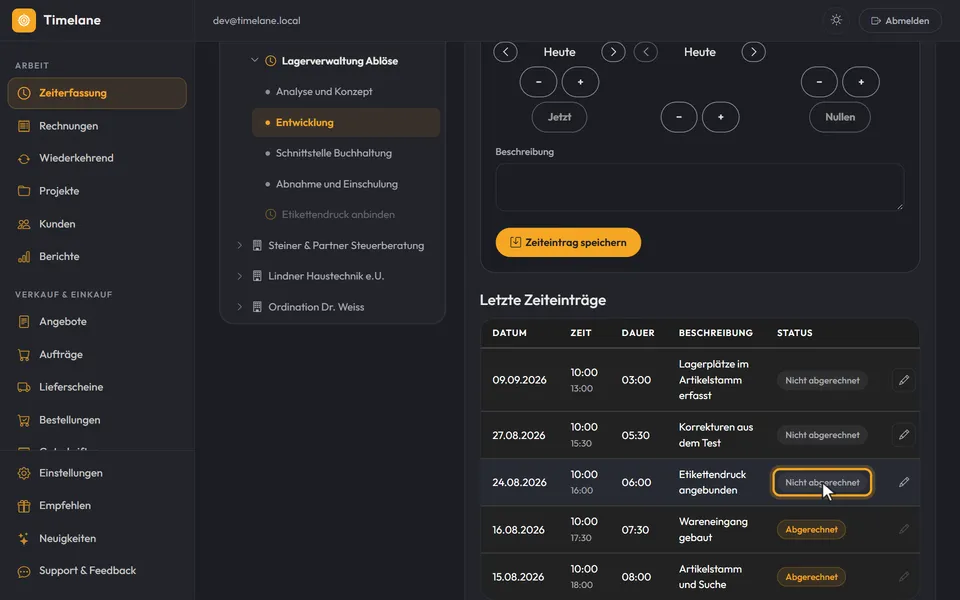
Task: Click the Abmelden button
Action: click(x=900, y=20)
